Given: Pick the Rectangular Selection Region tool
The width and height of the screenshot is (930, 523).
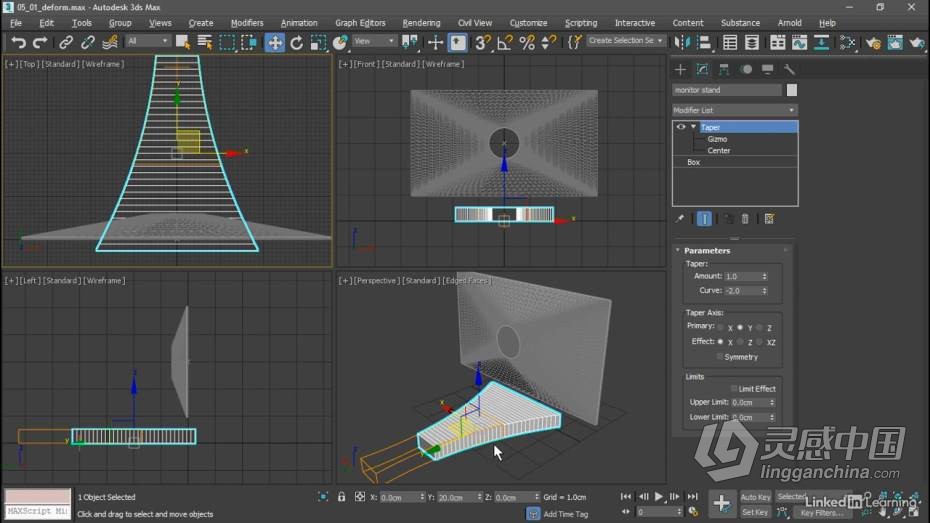Looking at the screenshot, I should [227, 42].
